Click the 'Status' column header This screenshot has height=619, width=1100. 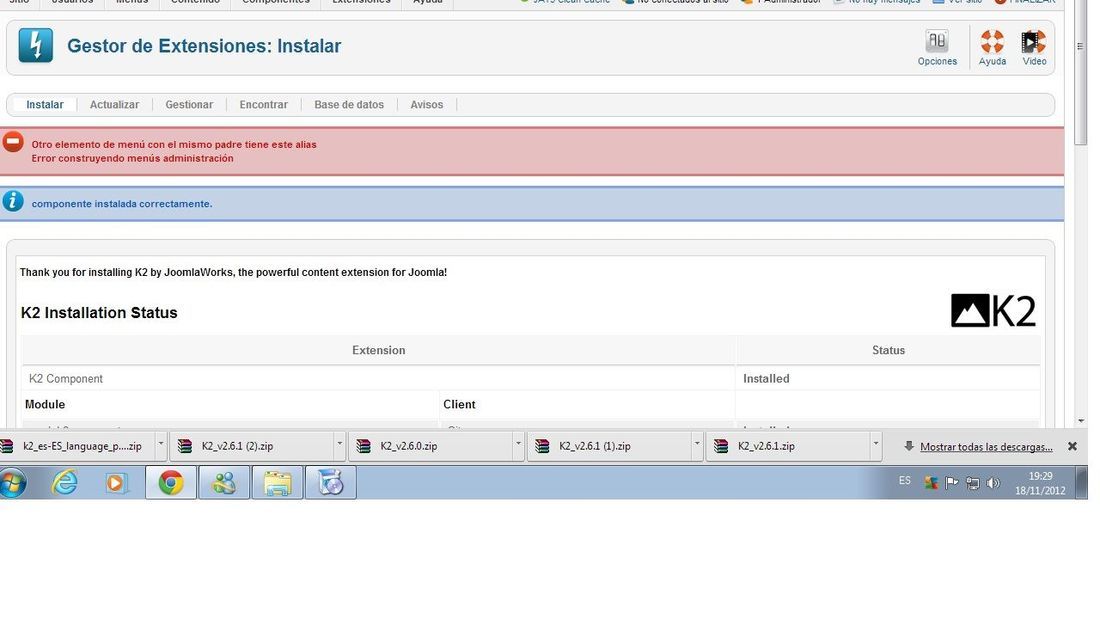point(888,350)
